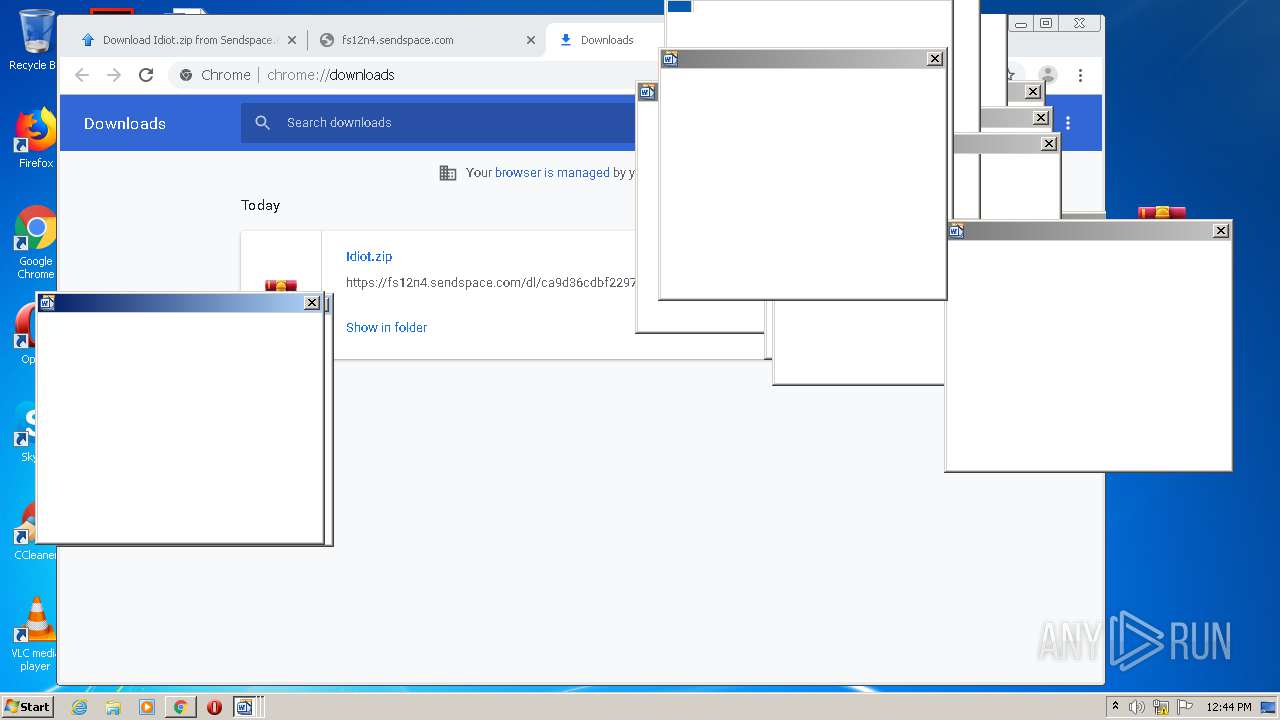Close the blank popup window at lower left

(x=312, y=303)
